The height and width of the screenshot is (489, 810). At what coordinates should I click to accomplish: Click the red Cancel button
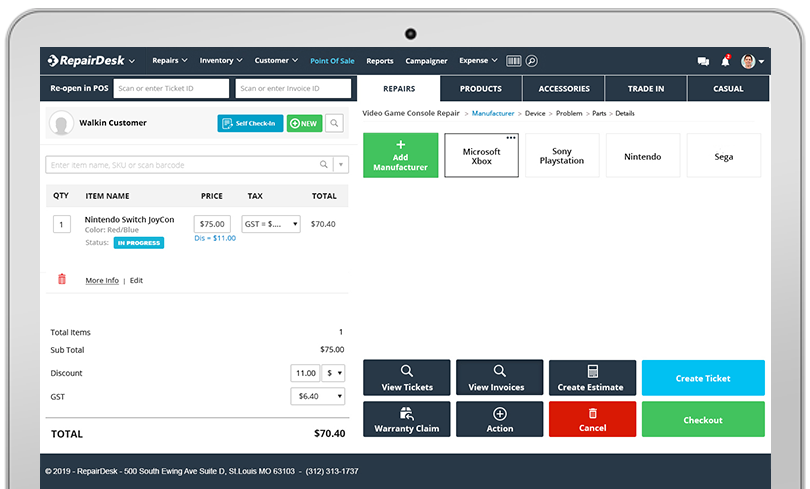click(x=593, y=419)
